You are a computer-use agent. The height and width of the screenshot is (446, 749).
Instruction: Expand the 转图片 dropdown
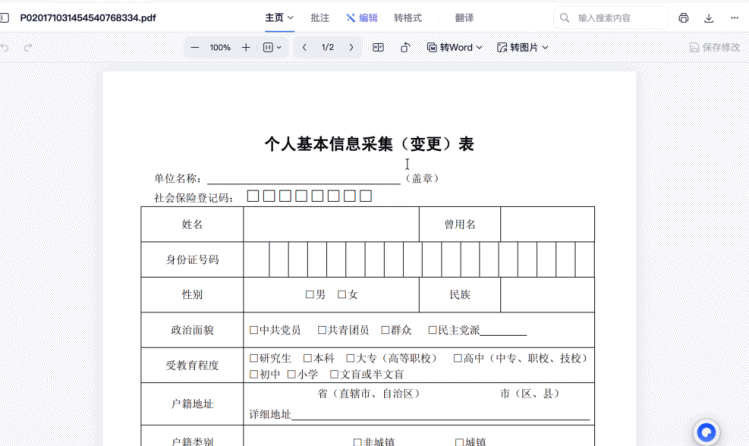[524, 47]
